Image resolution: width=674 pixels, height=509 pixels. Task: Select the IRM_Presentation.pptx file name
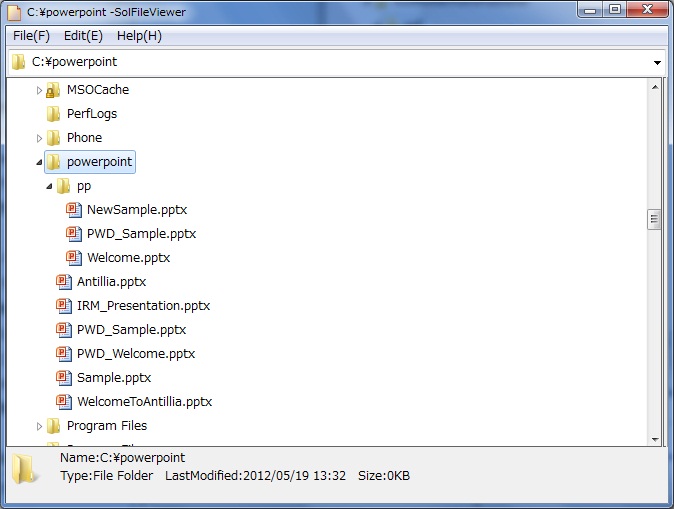click(x=143, y=306)
